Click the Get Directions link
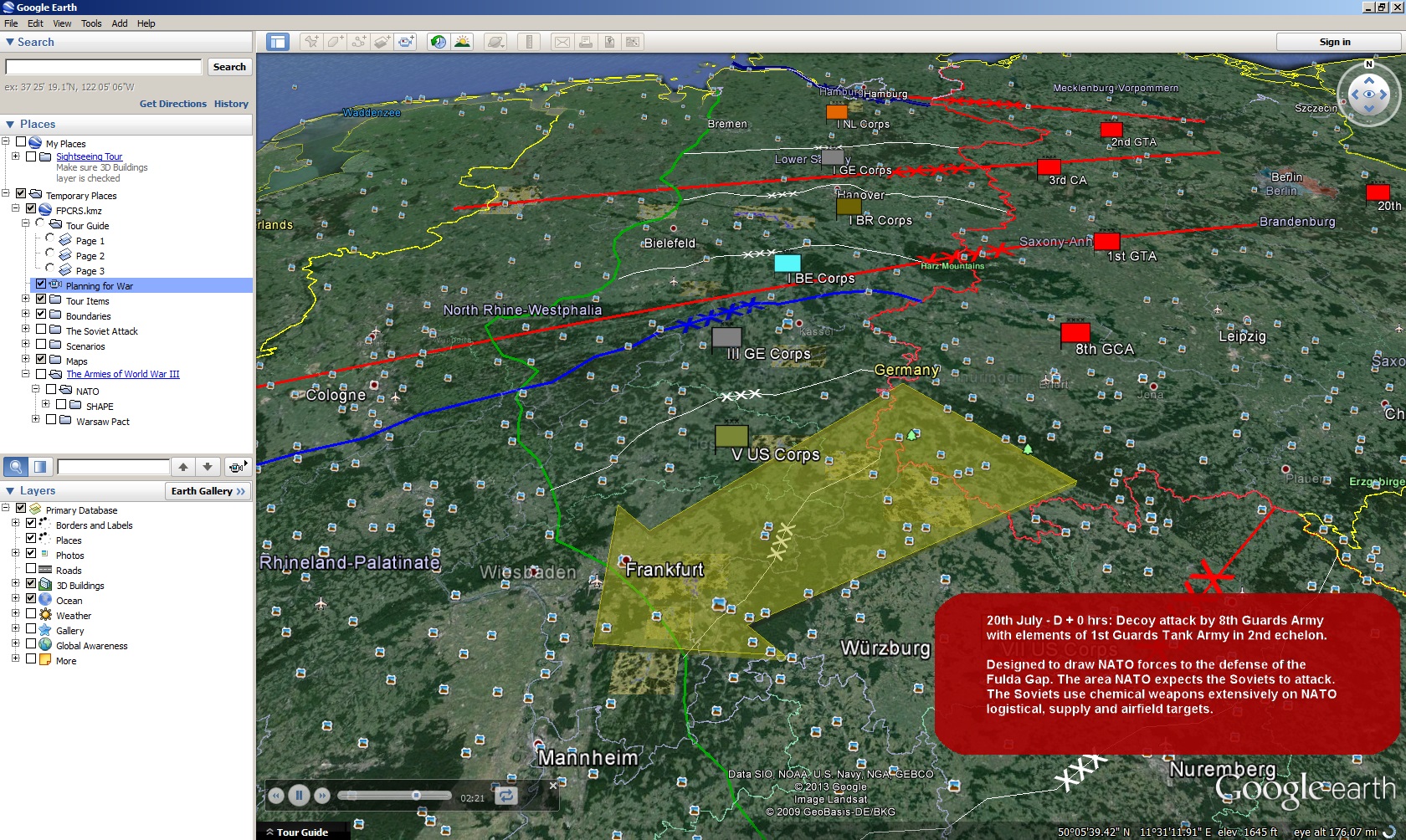Image resolution: width=1406 pixels, height=840 pixels. 173,104
